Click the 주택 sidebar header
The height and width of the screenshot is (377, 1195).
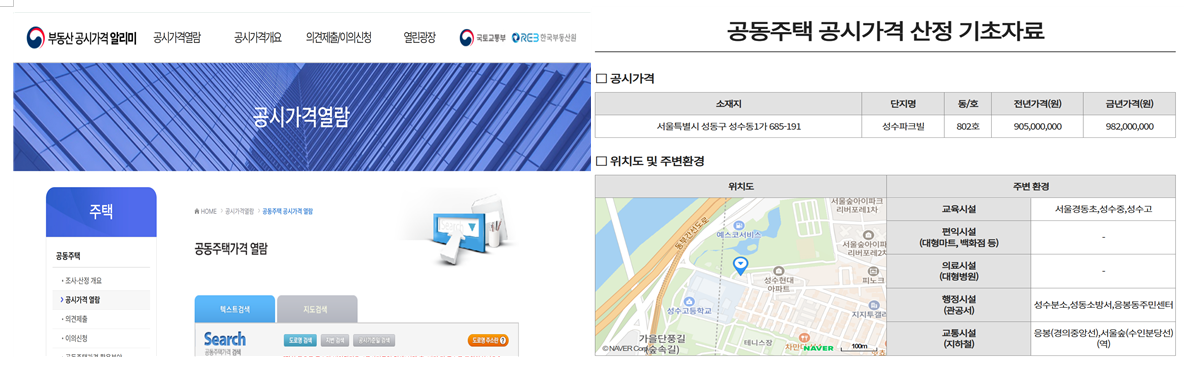[x=101, y=212]
